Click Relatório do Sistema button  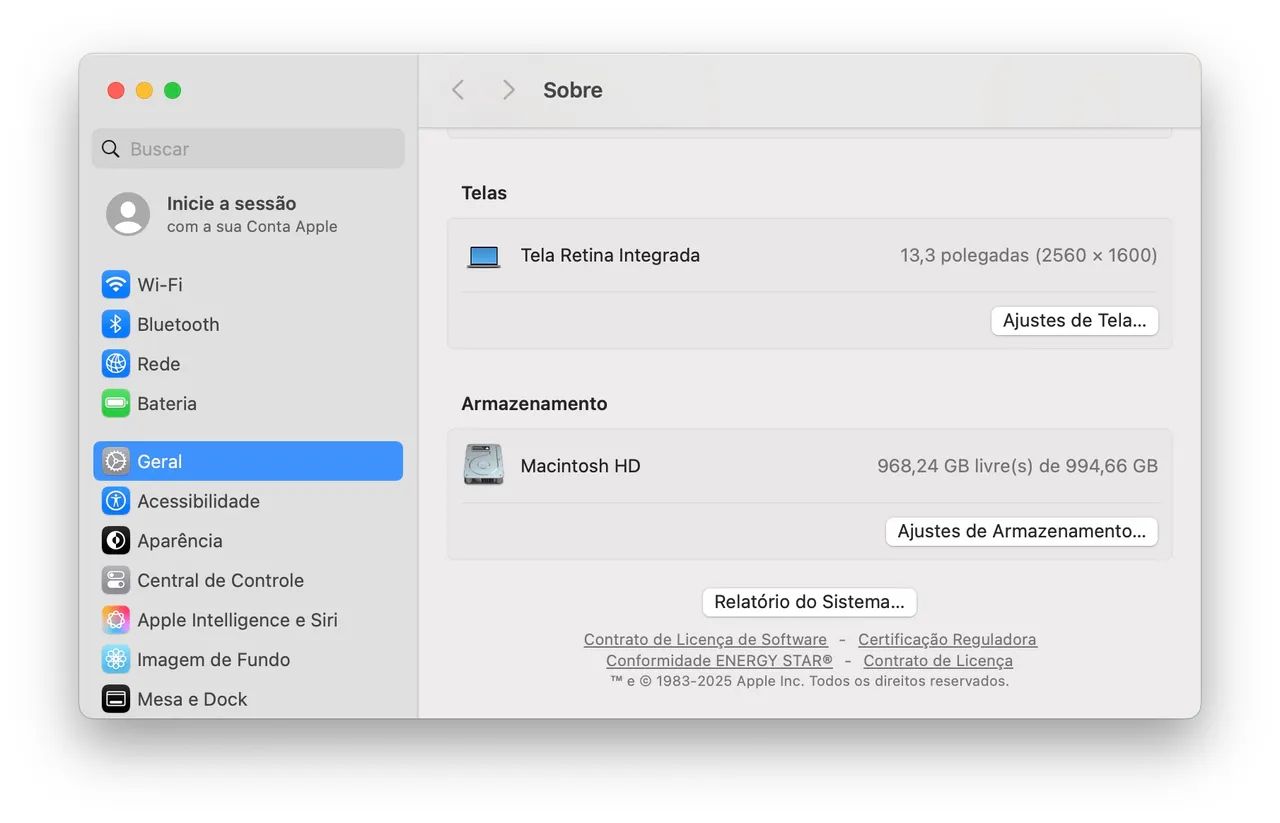(x=808, y=601)
